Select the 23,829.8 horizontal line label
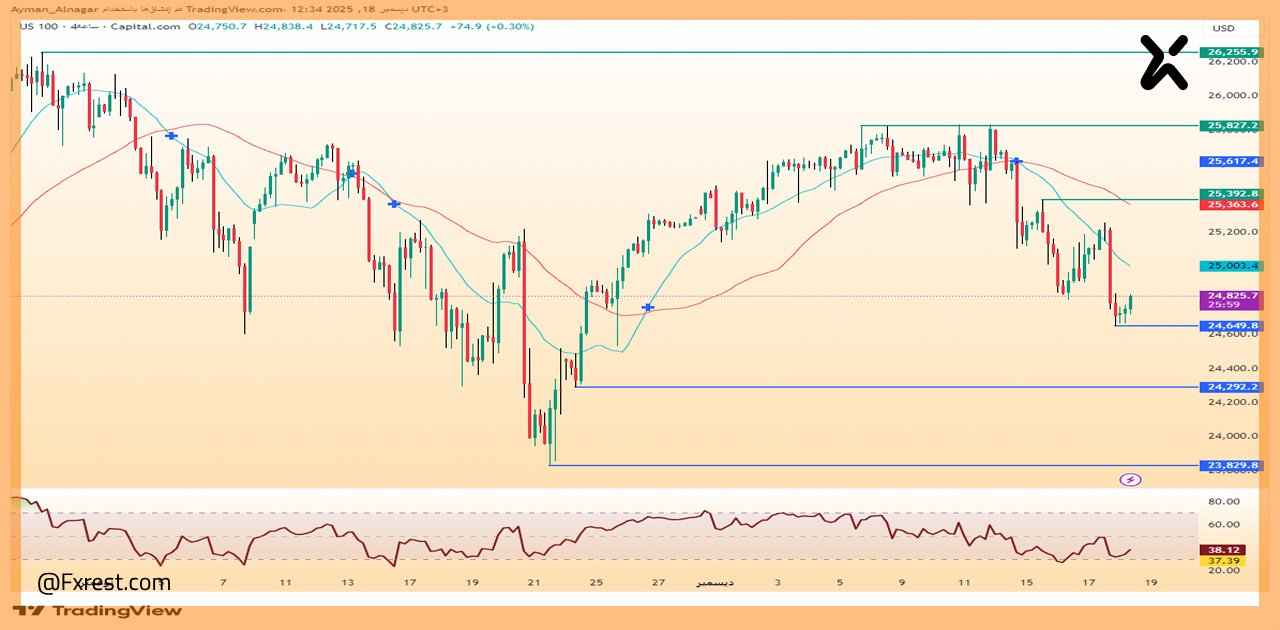This screenshot has width=1280, height=630. [x=1232, y=466]
